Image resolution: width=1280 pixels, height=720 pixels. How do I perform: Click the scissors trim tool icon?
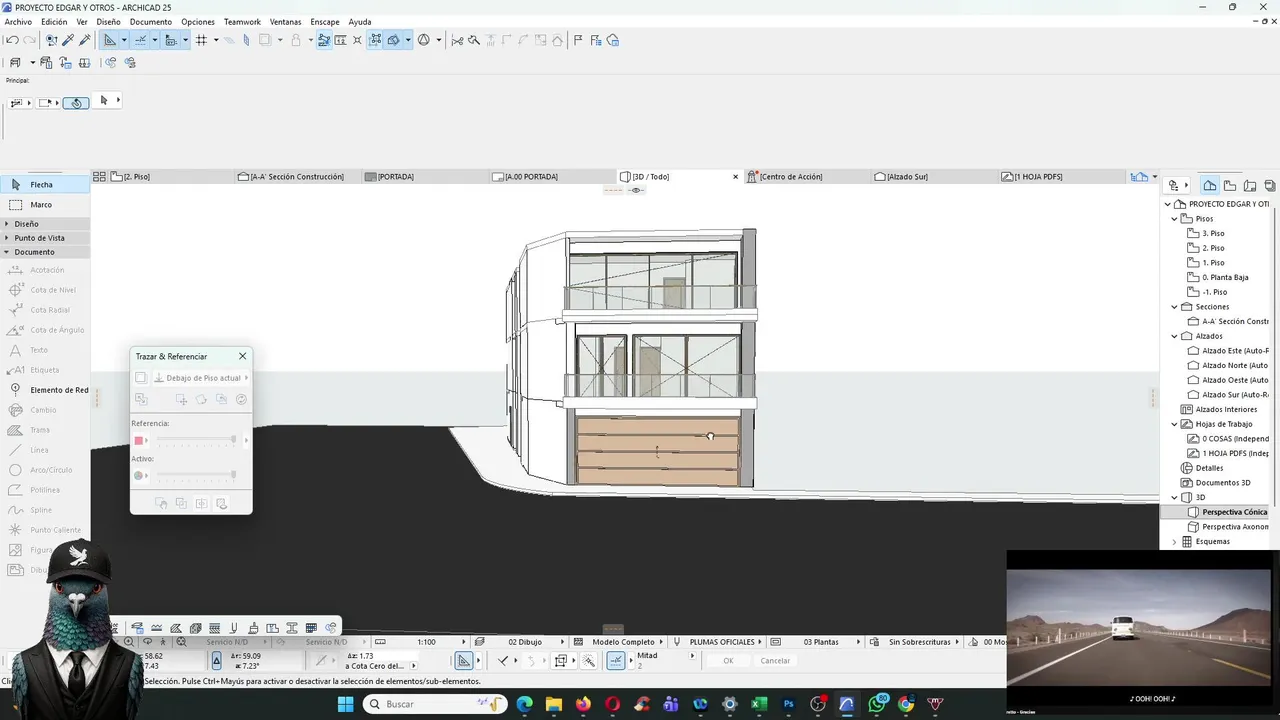click(x=457, y=40)
